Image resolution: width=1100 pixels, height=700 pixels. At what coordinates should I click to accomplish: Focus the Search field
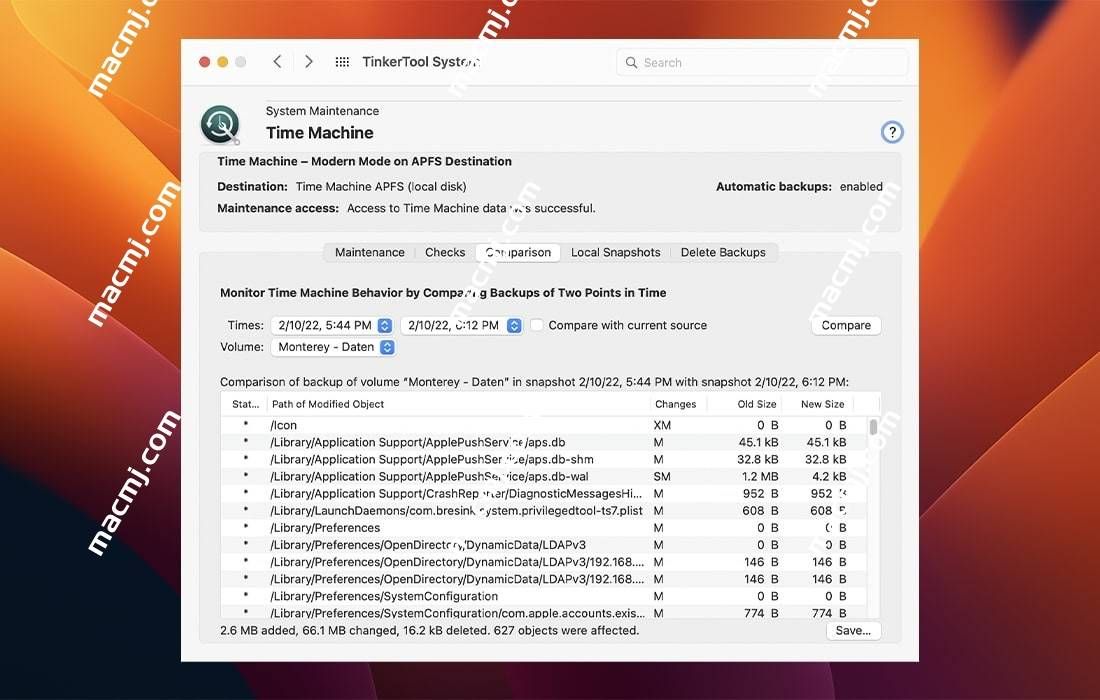tap(762, 62)
